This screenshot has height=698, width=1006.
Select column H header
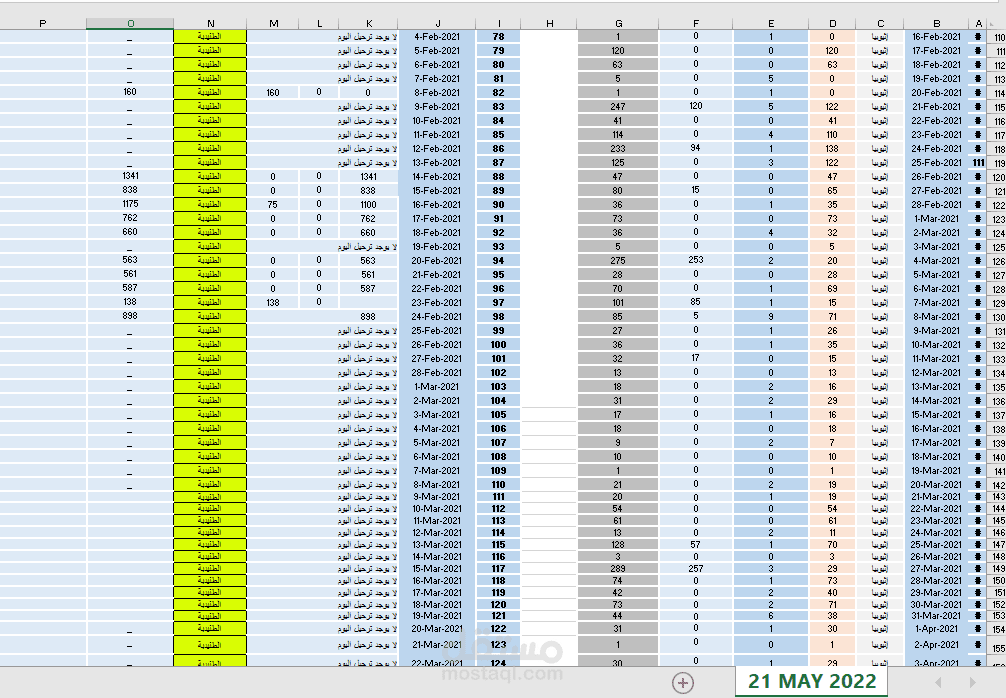(549, 24)
